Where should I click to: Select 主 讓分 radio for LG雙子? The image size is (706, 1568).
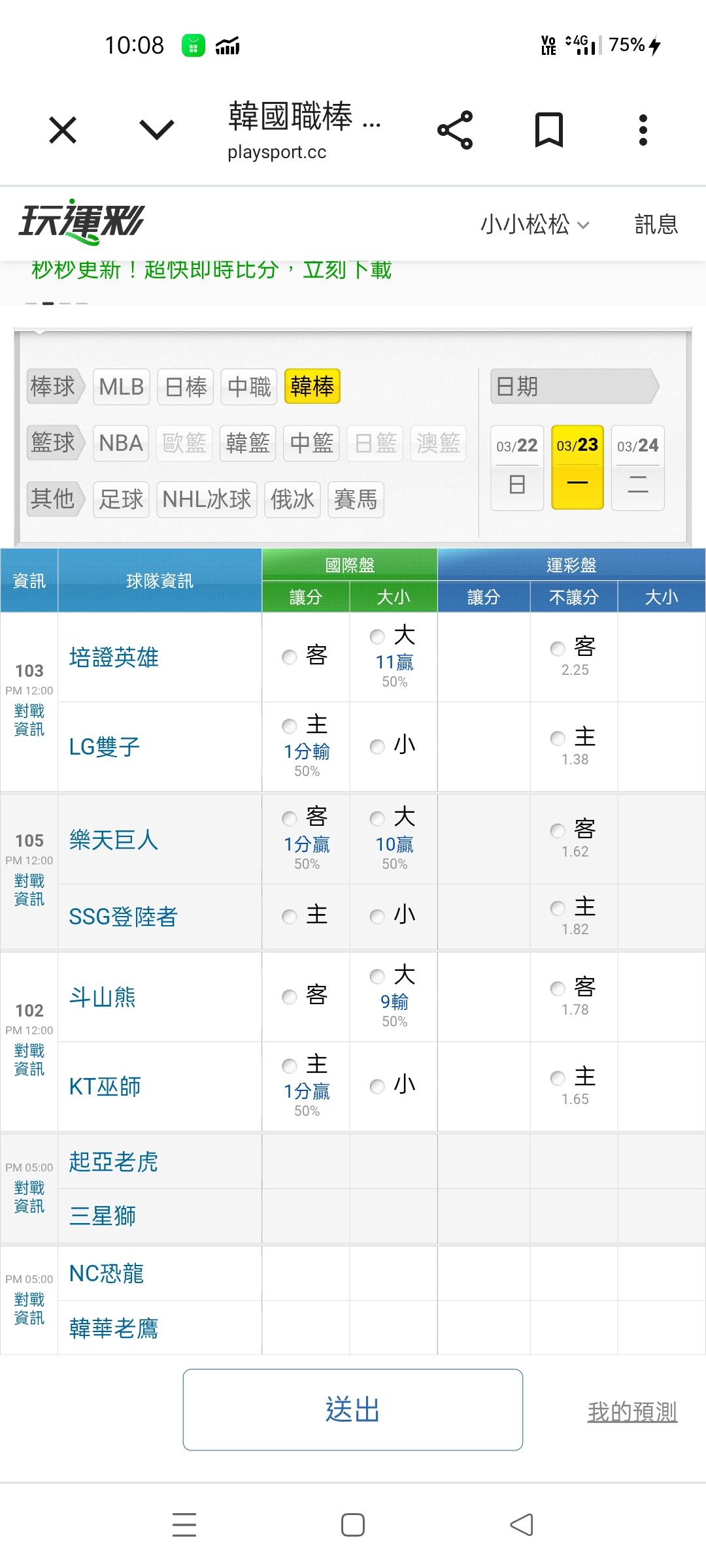pyautogui.click(x=289, y=726)
